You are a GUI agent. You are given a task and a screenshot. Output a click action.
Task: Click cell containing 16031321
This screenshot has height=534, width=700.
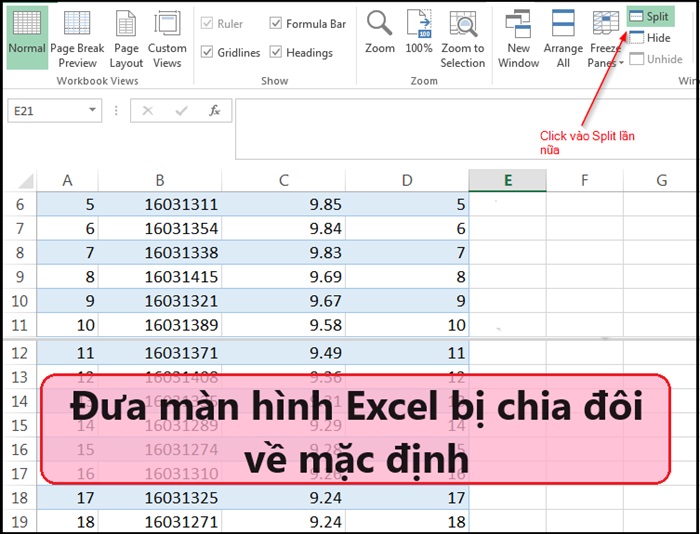pos(160,301)
